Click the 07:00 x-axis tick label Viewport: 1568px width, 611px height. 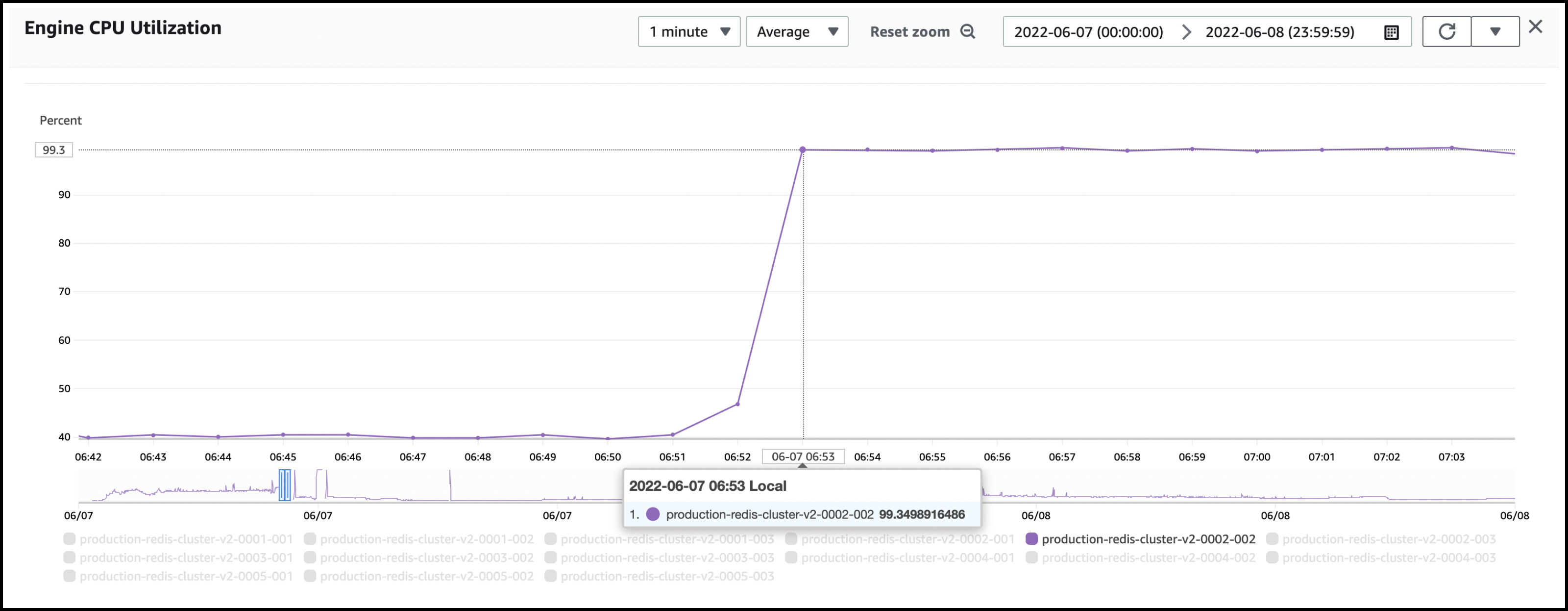tap(1256, 457)
